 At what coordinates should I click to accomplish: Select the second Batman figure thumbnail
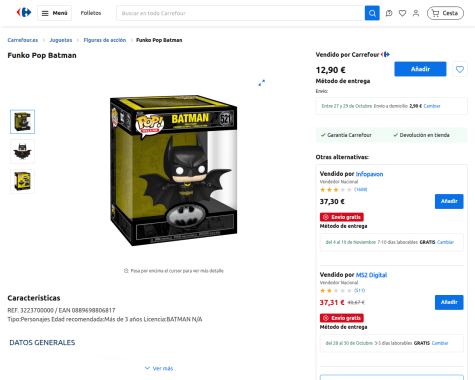22,152
